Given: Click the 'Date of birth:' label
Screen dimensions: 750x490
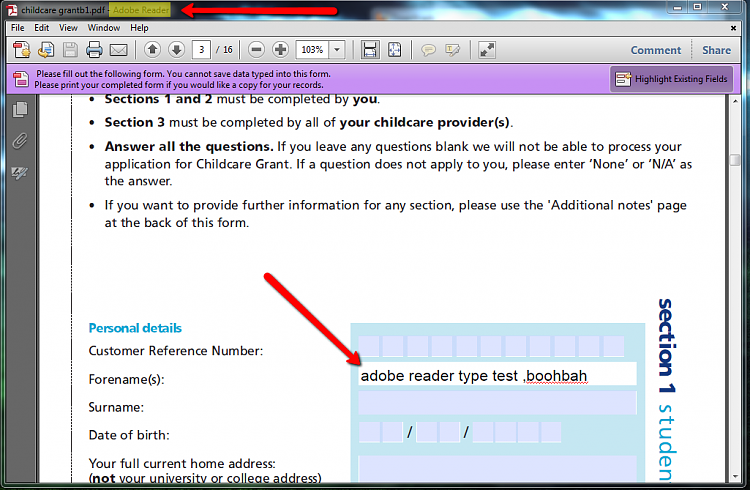Looking at the screenshot, I should (129, 435).
